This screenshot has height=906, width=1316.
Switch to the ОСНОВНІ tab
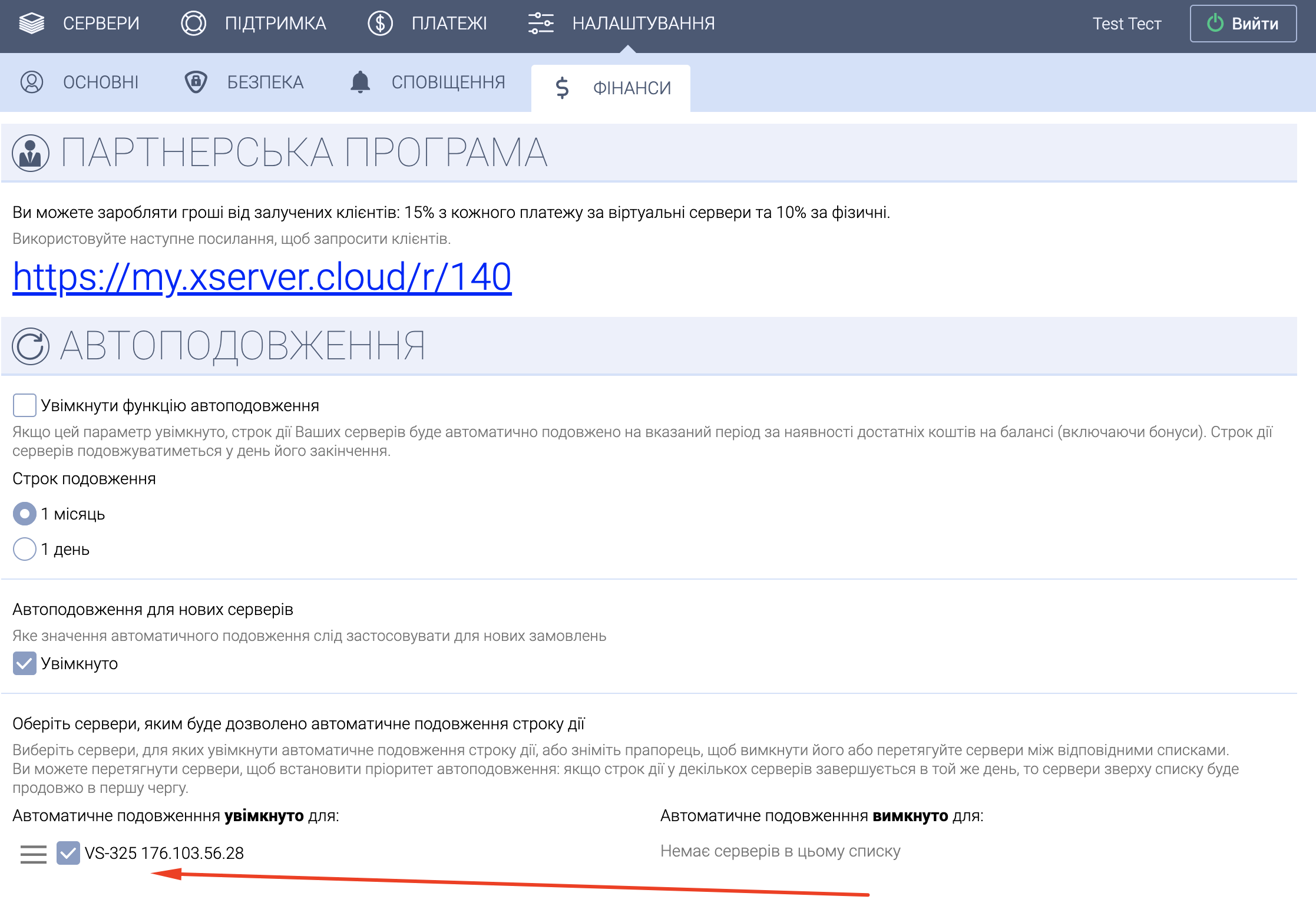pos(80,82)
